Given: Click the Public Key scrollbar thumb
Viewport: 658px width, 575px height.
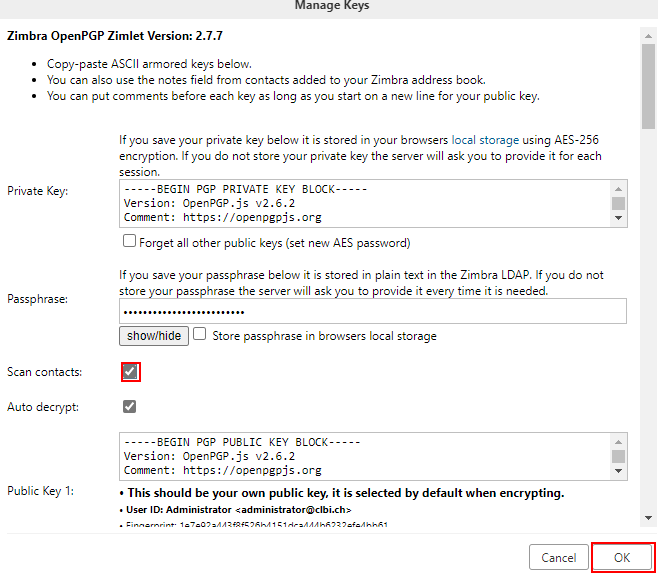Looking at the screenshot, I should click(x=618, y=456).
